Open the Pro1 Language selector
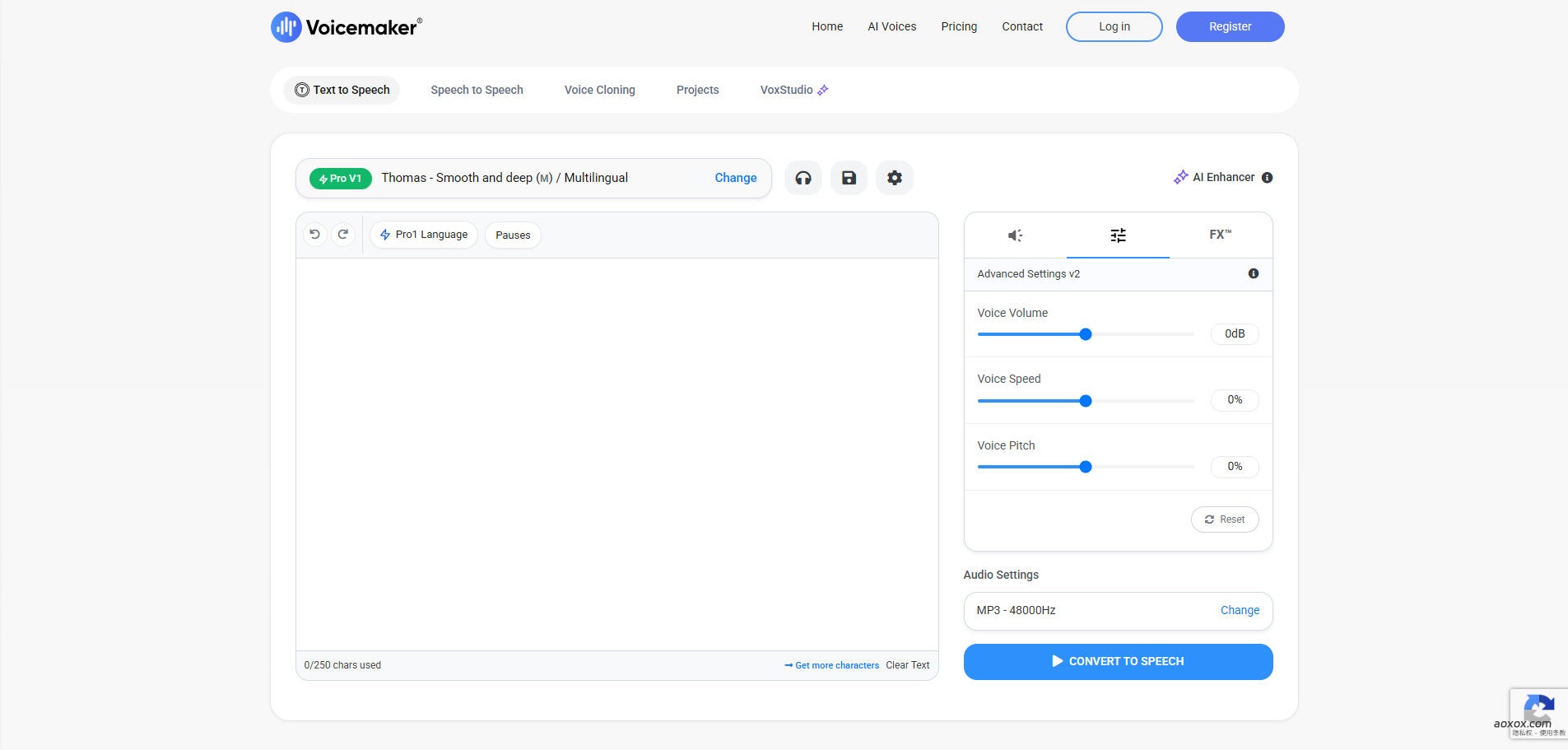Viewport: 1568px width, 750px height. pos(424,235)
